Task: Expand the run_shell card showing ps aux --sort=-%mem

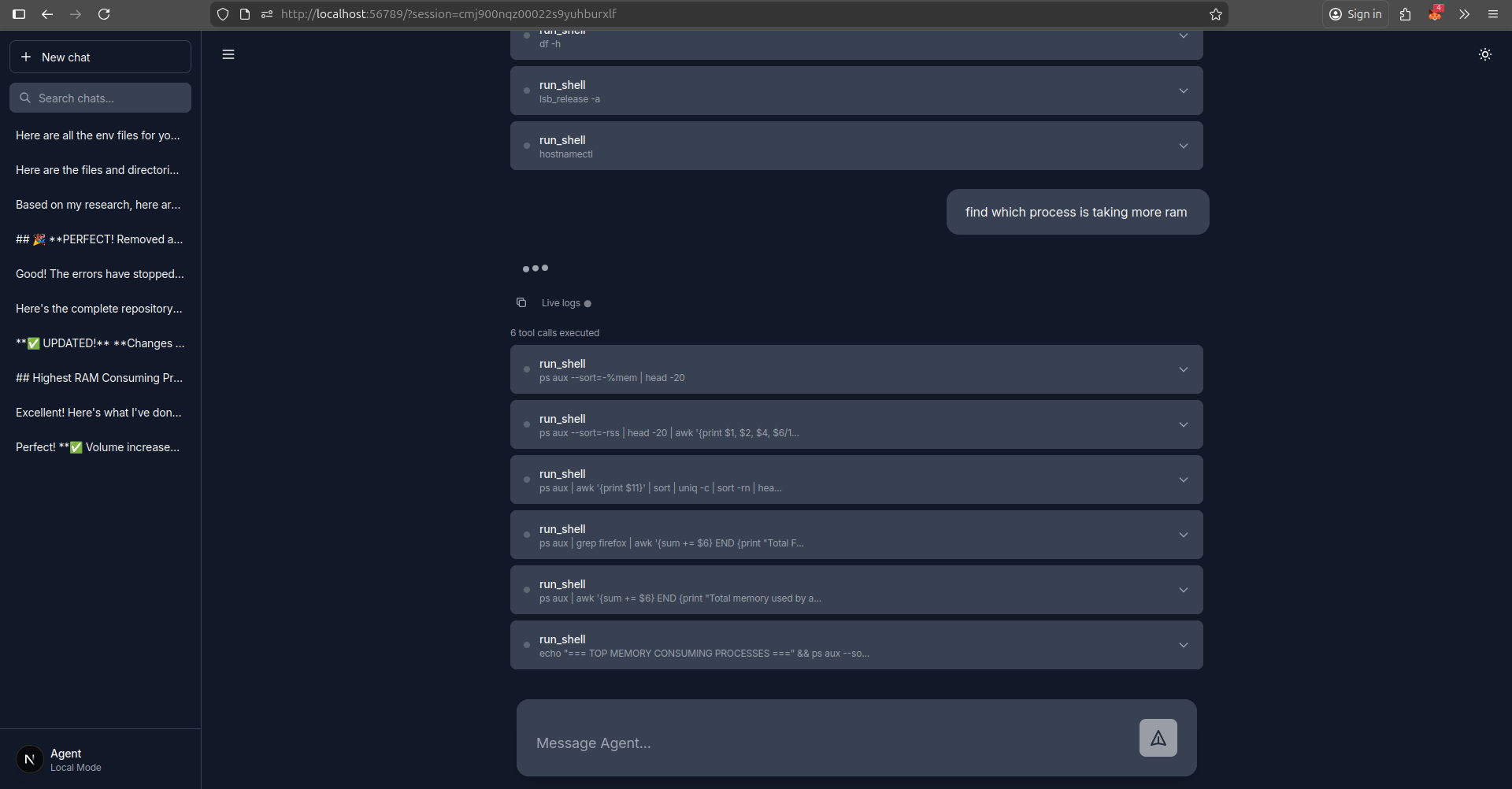Action: pos(1183,369)
